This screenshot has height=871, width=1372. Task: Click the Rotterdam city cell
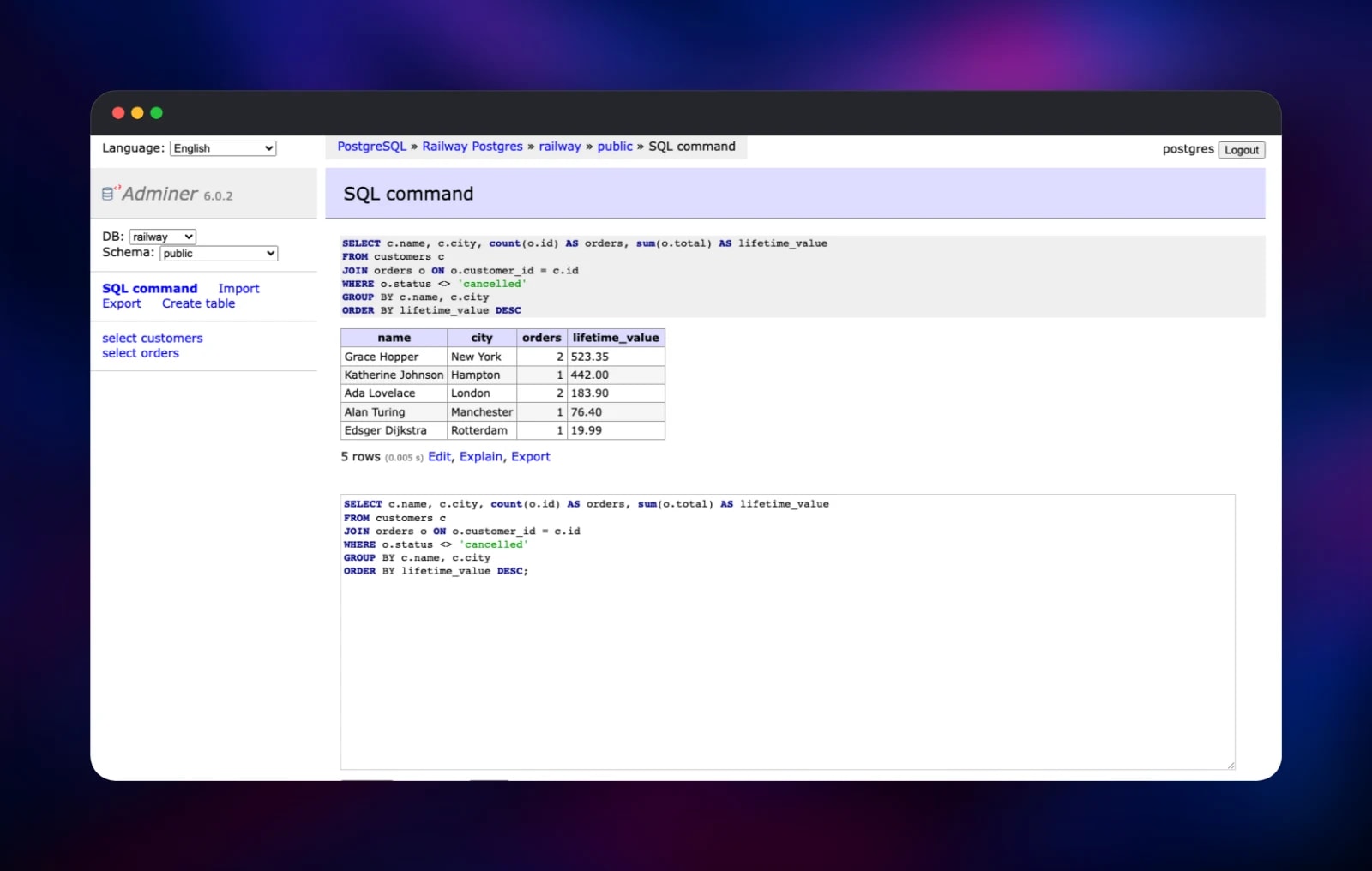(x=482, y=430)
